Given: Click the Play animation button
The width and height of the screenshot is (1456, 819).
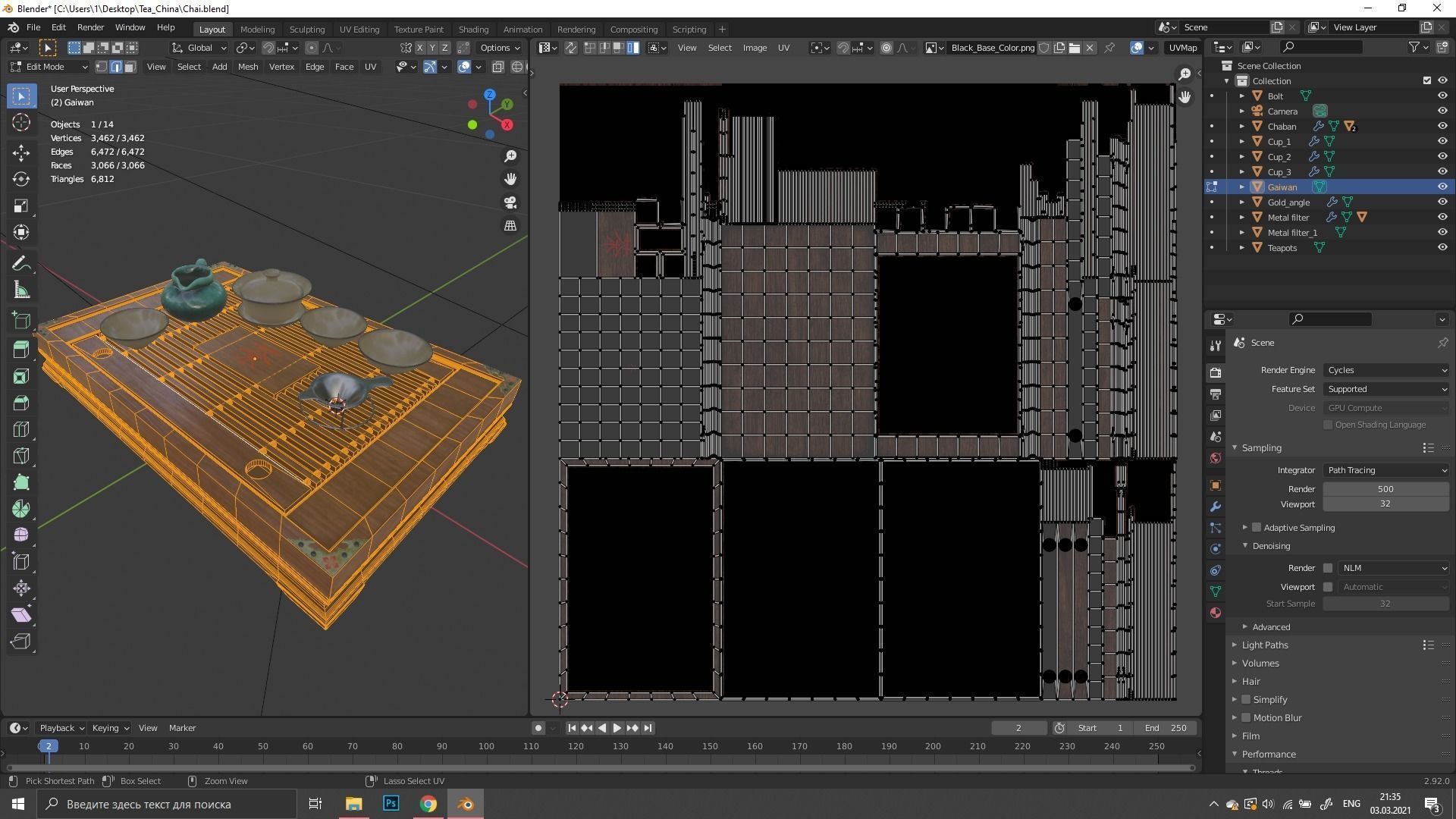Looking at the screenshot, I should coord(617,728).
